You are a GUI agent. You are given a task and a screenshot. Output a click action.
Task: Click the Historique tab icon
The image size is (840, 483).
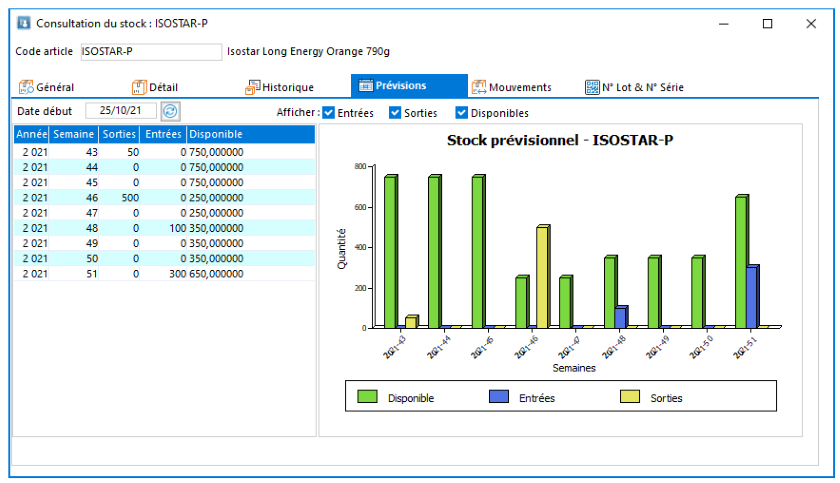point(252,87)
